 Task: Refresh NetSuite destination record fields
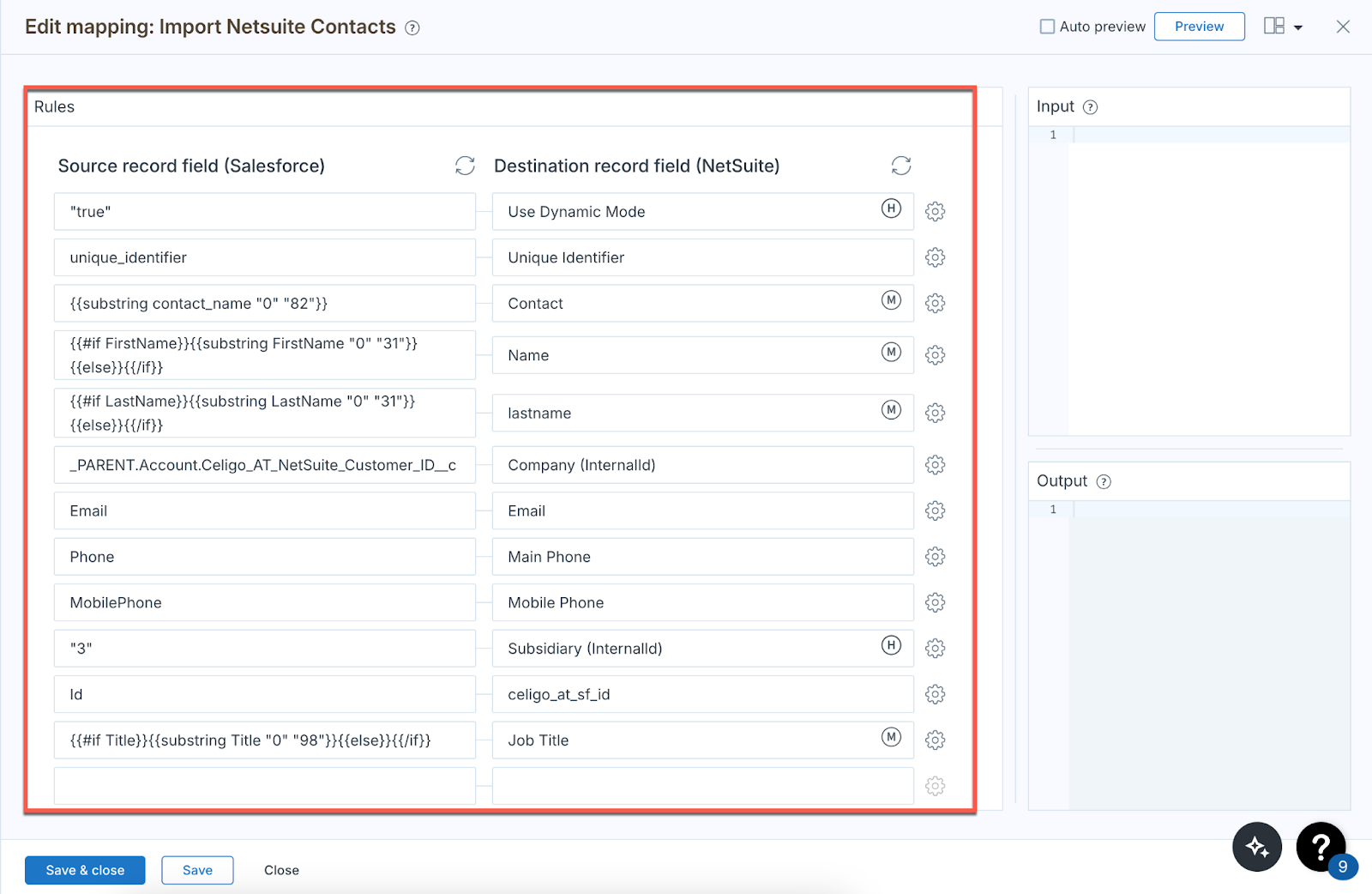(x=901, y=166)
